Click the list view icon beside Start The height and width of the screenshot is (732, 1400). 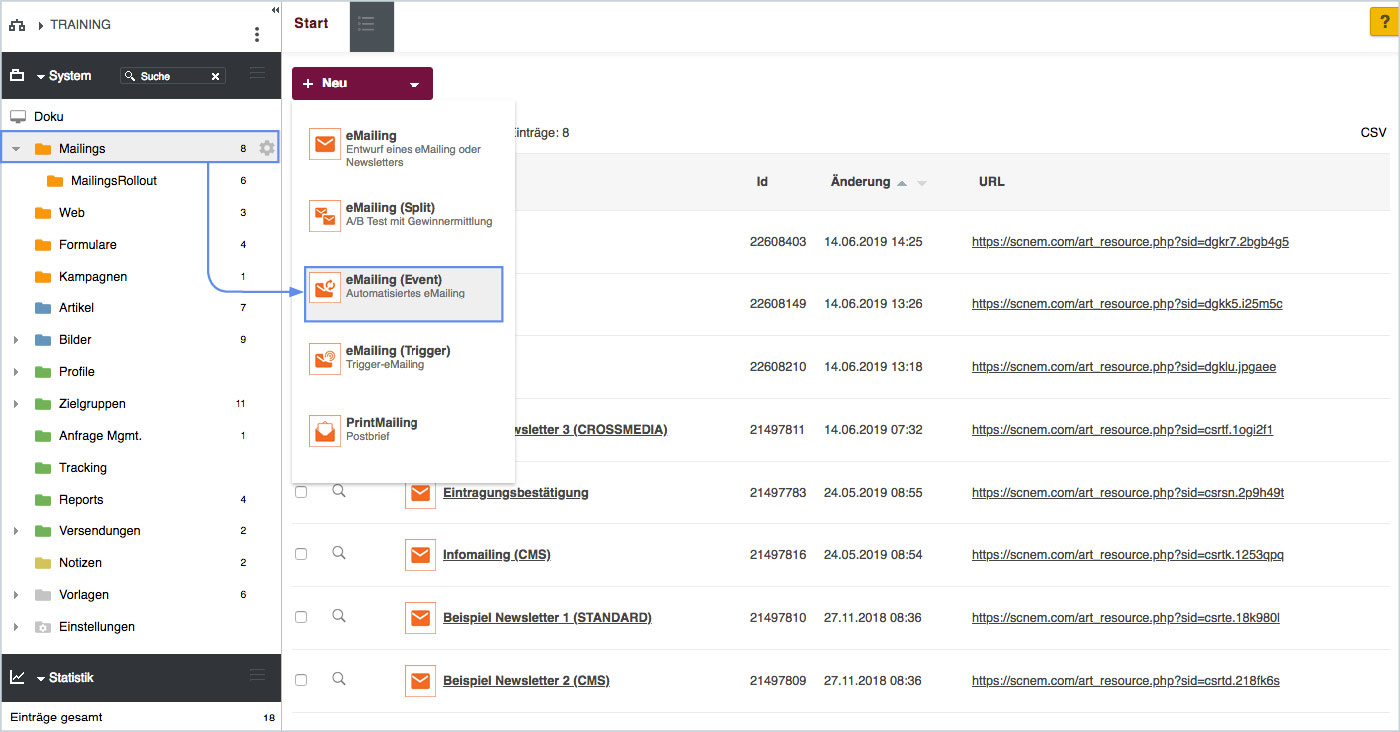coord(366,24)
